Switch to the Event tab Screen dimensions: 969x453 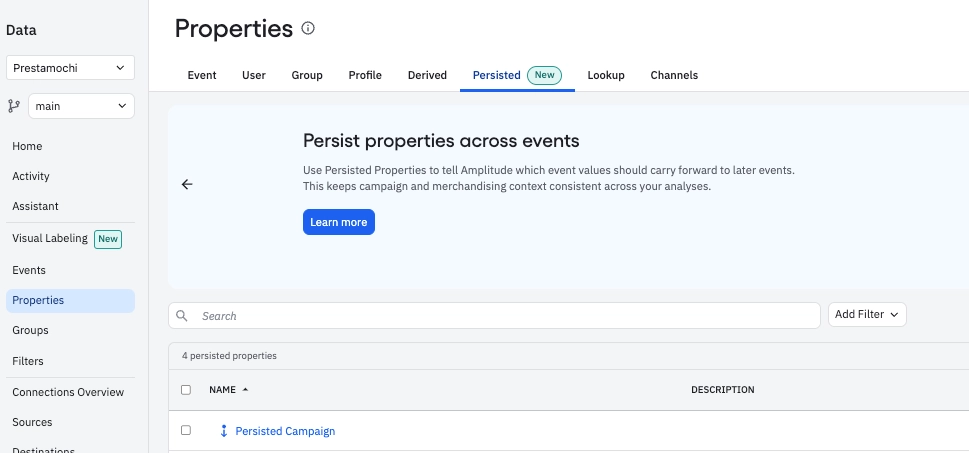(x=202, y=75)
